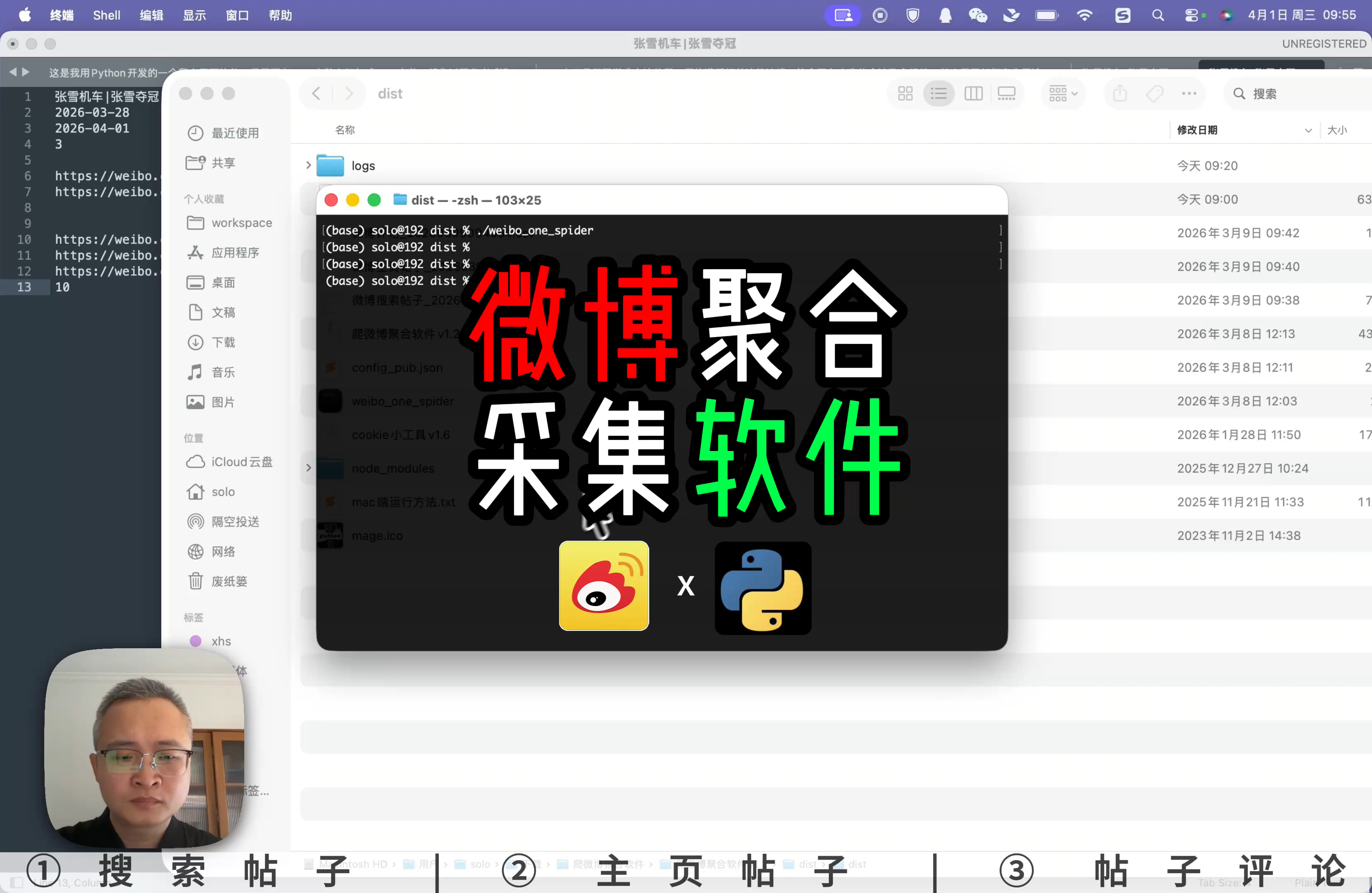1372x893 pixels.
Task: Switch Finder to gallery view
Action: (x=1007, y=93)
